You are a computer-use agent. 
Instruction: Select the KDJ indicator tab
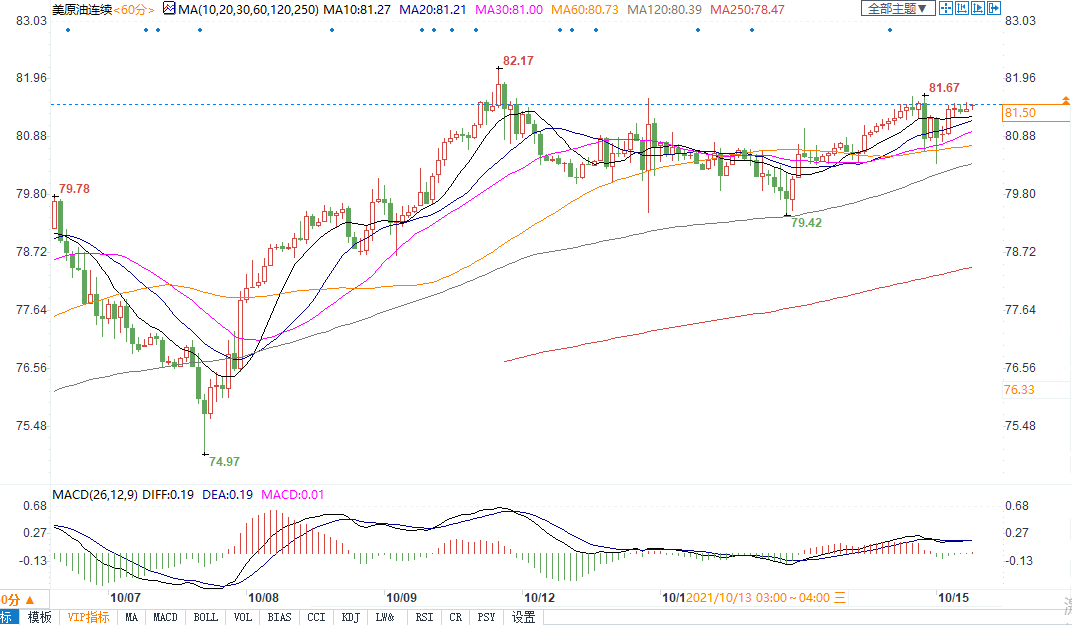tap(350, 617)
